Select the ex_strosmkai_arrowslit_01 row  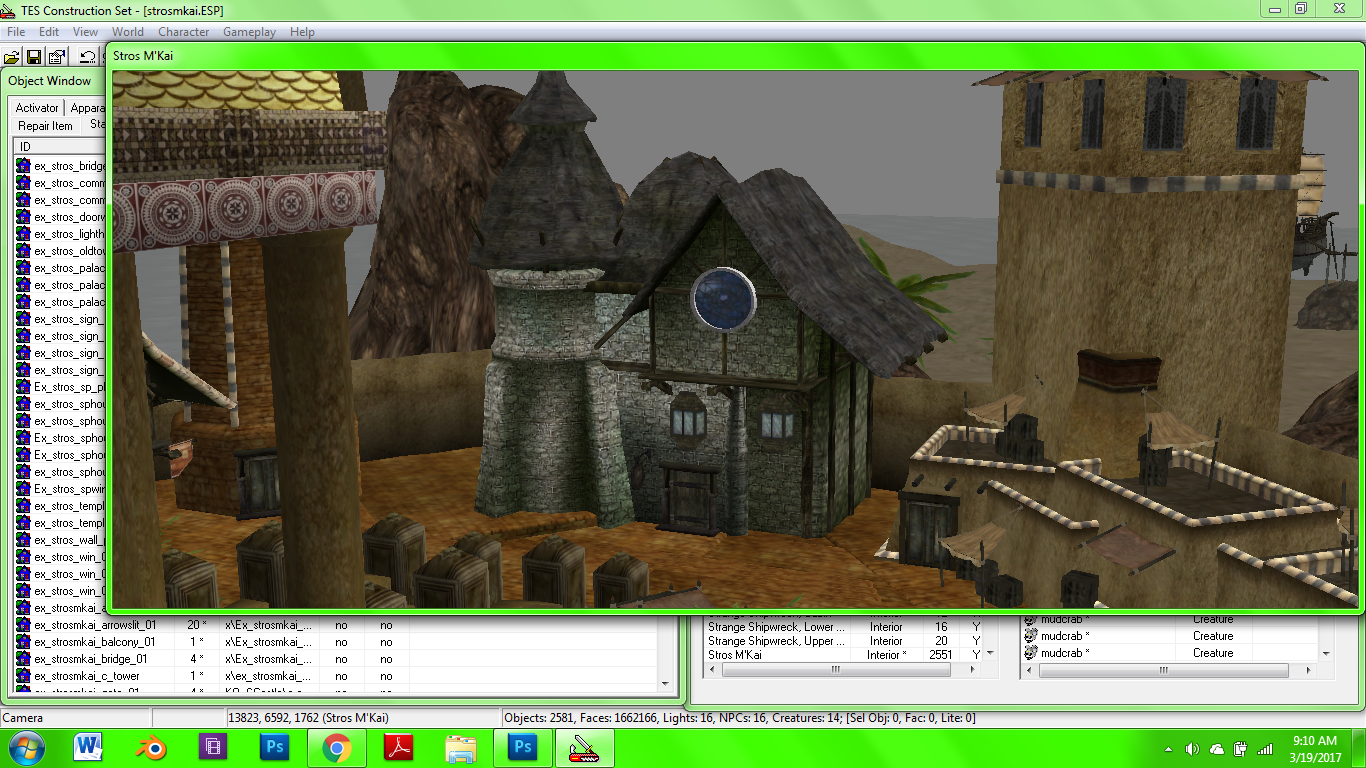336,625
